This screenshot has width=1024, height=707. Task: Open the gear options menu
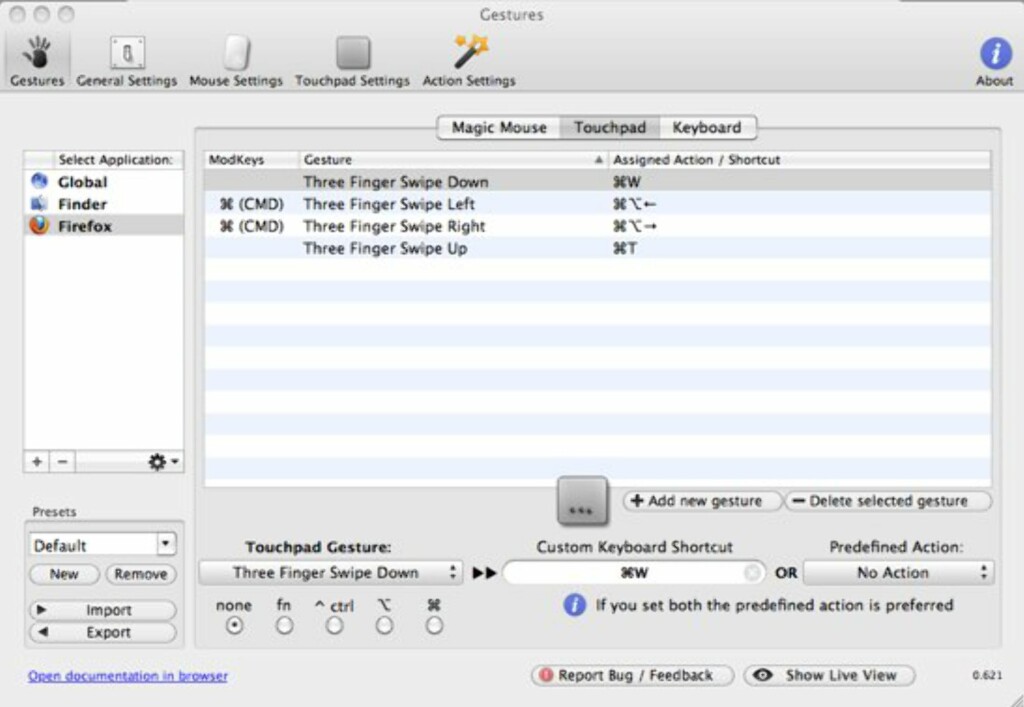pos(163,462)
